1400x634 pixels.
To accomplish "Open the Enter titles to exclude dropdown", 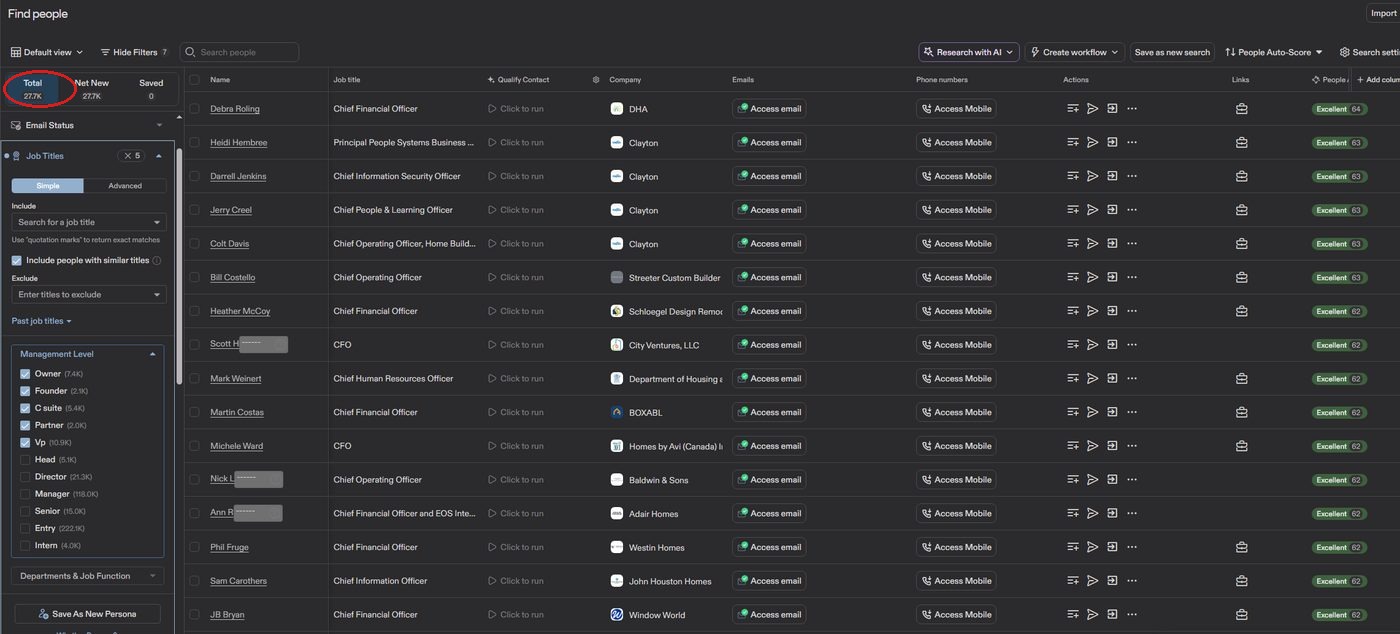I will 89,295.
